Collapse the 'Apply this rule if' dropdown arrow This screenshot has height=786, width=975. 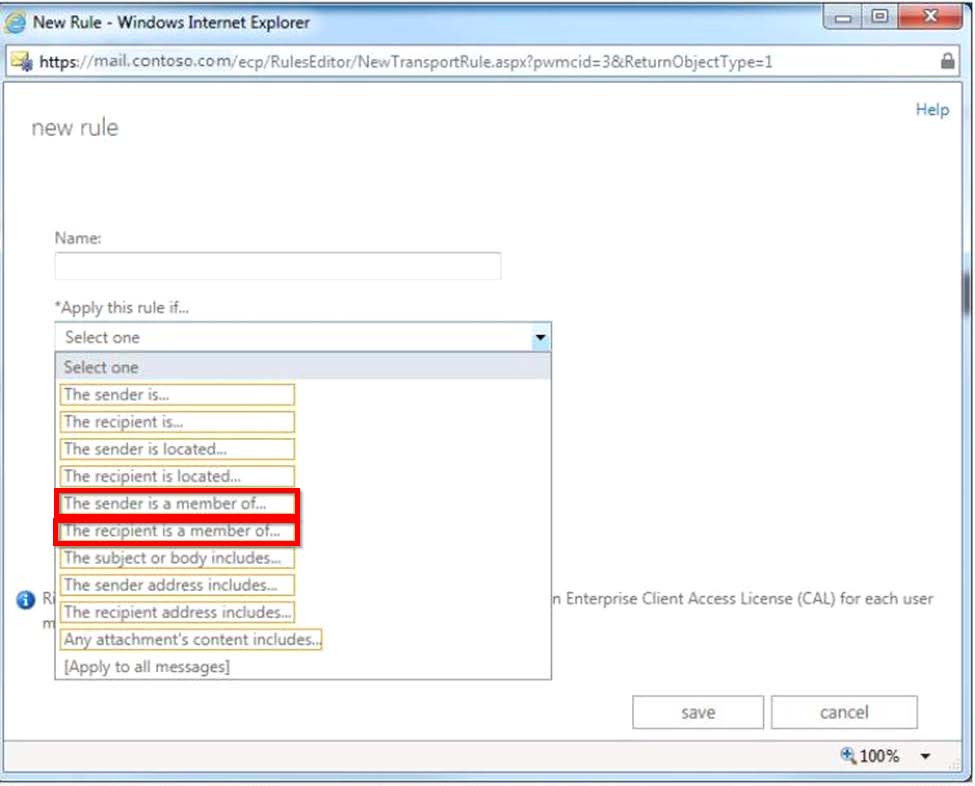[x=540, y=337]
